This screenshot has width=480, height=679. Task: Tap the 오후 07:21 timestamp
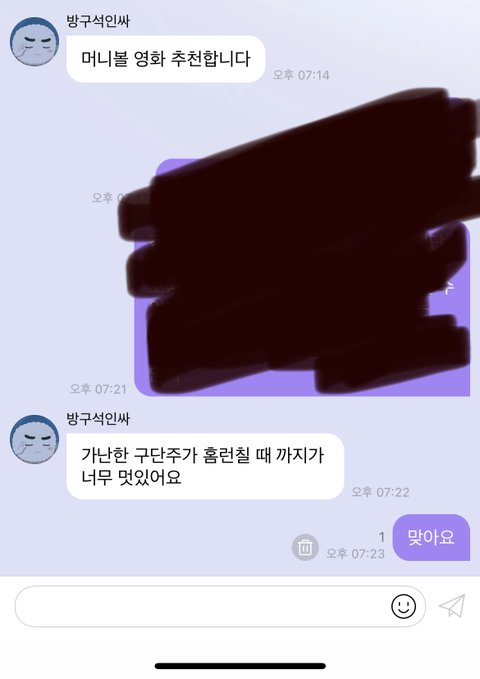[98, 389]
